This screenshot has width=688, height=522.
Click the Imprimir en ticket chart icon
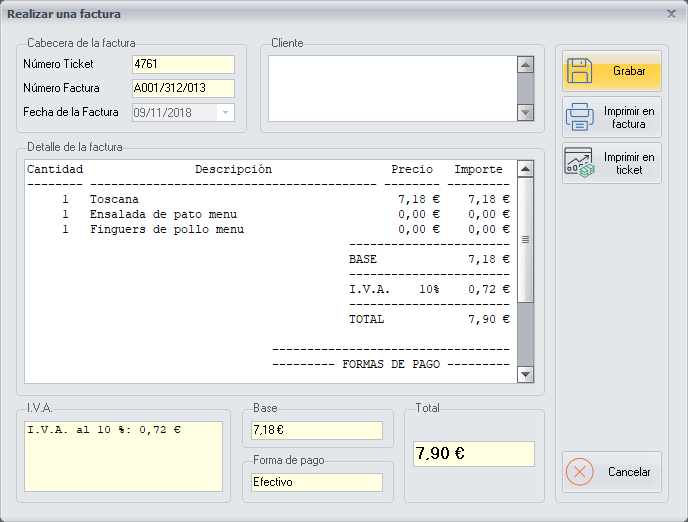(x=580, y=163)
